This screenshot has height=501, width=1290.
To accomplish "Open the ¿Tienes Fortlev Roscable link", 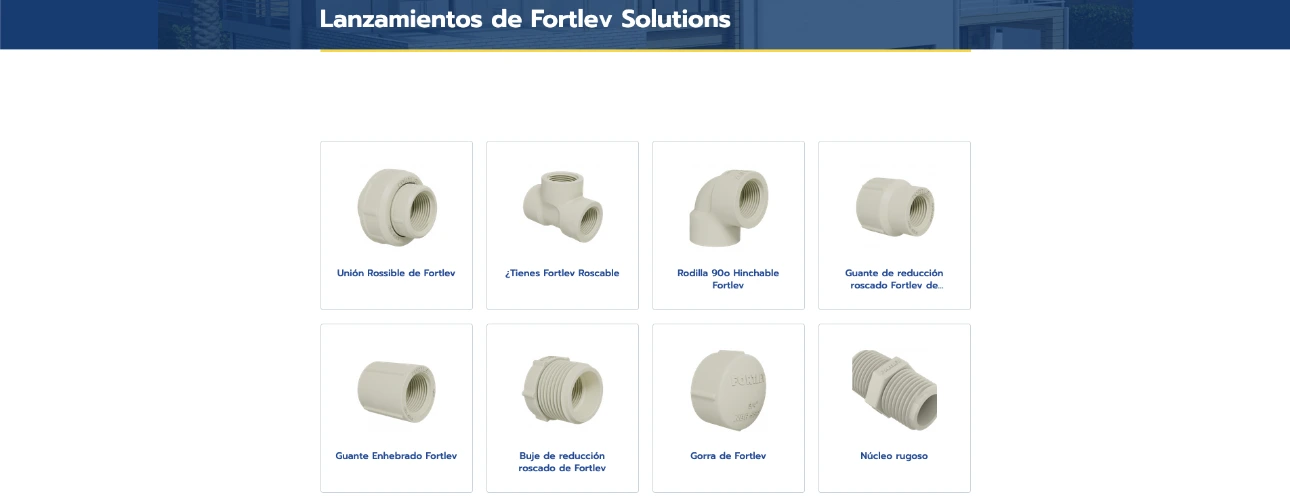I will click(x=562, y=273).
